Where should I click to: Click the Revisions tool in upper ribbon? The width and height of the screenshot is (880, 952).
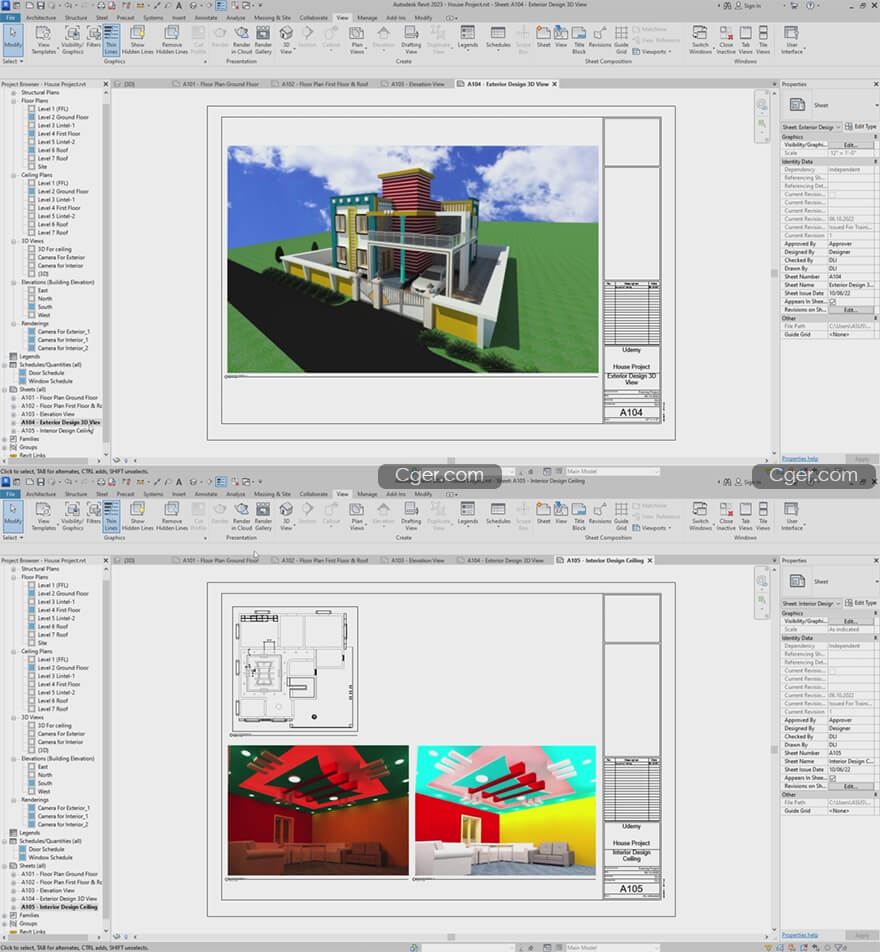click(600, 38)
